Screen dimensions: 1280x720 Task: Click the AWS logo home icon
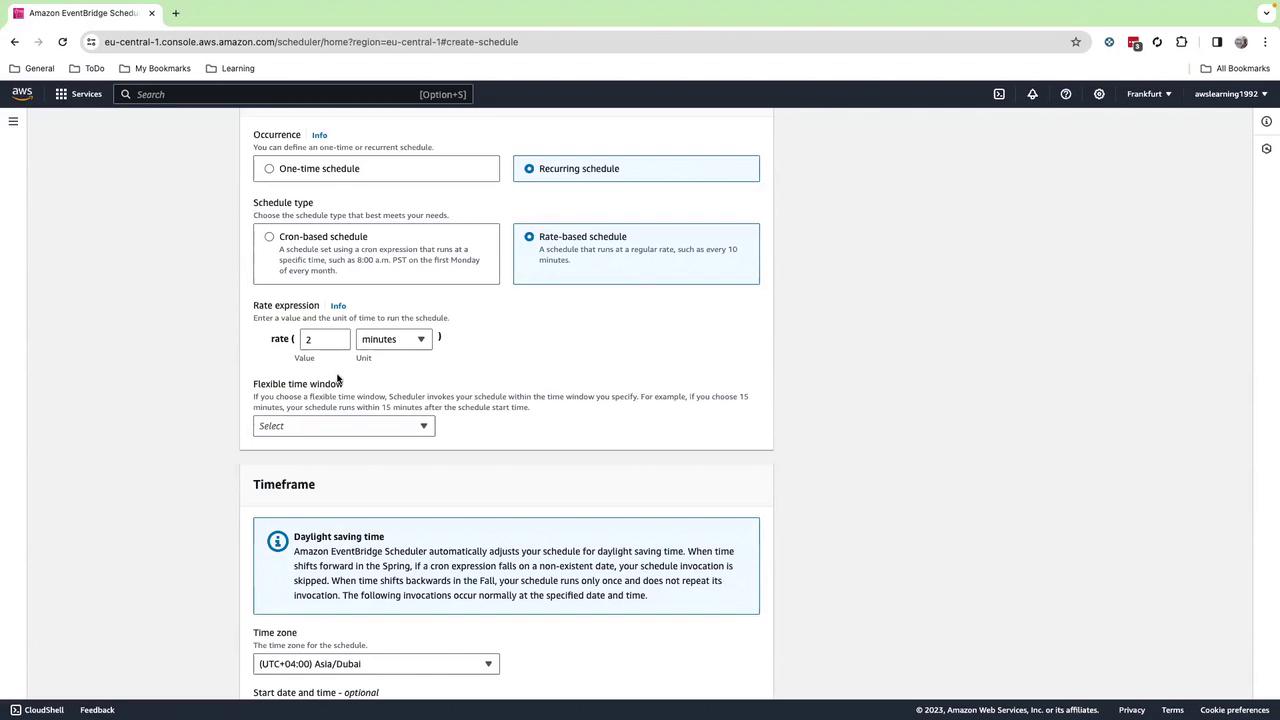click(x=22, y=94)
